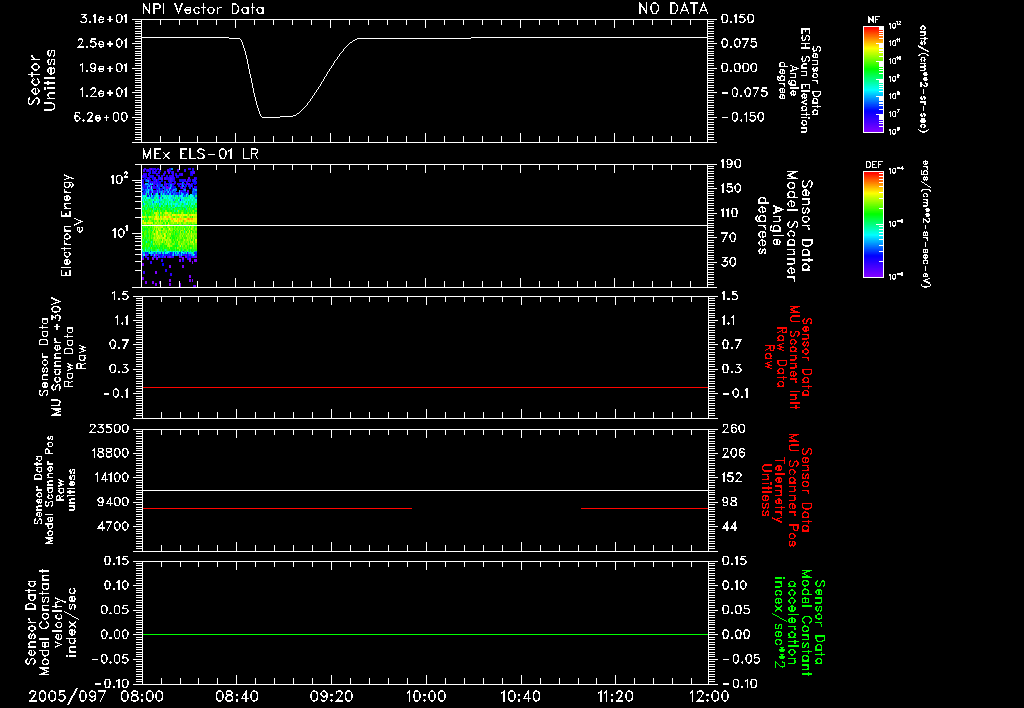Image resolution: width=1024 pixels, height=708 pixels.
Task: Click the red 'MU Scanner Init Raw Data' label
Action: tap(788, 357)
